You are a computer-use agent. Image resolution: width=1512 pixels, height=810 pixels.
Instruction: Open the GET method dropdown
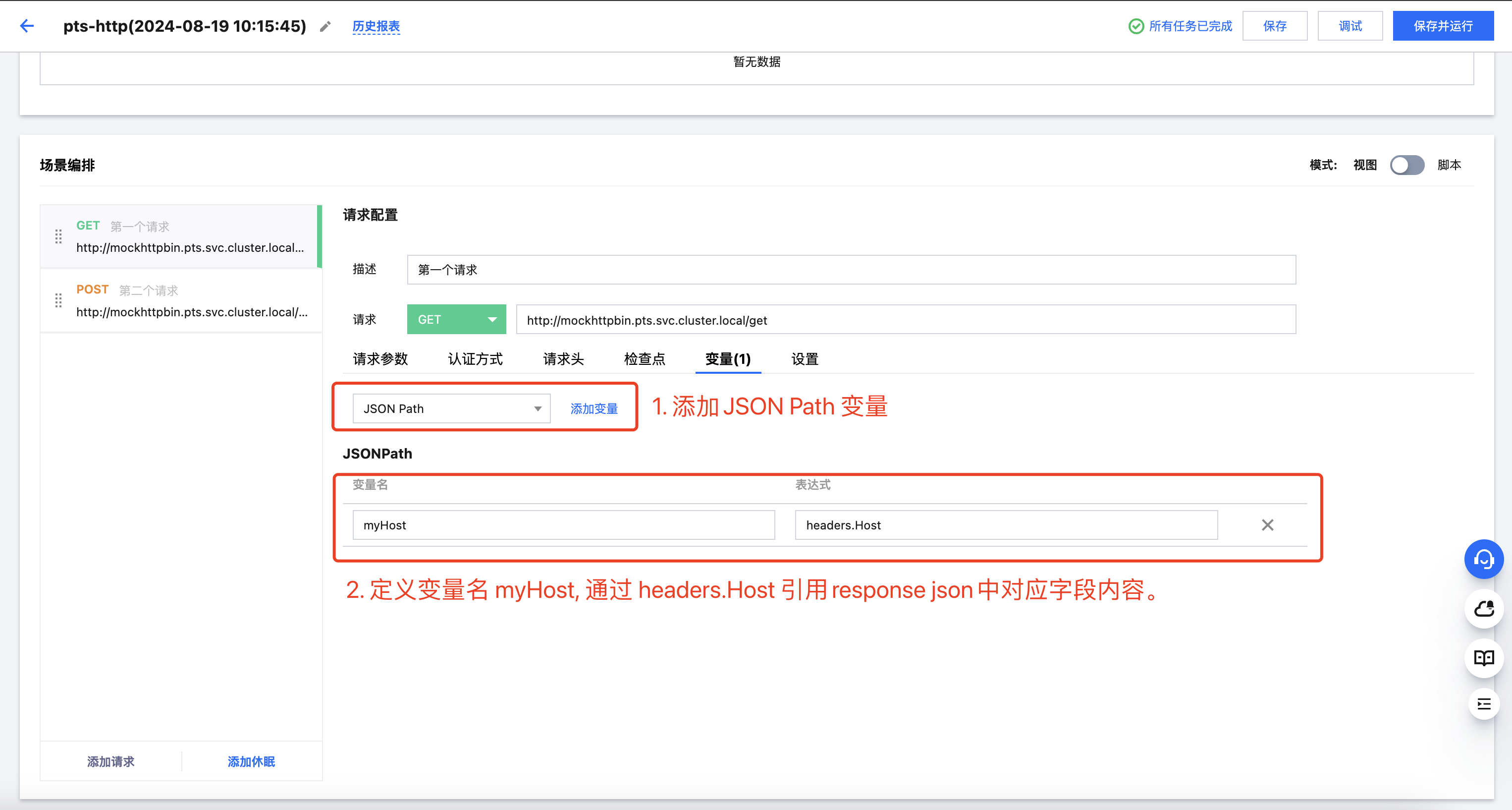coord(456,320)
